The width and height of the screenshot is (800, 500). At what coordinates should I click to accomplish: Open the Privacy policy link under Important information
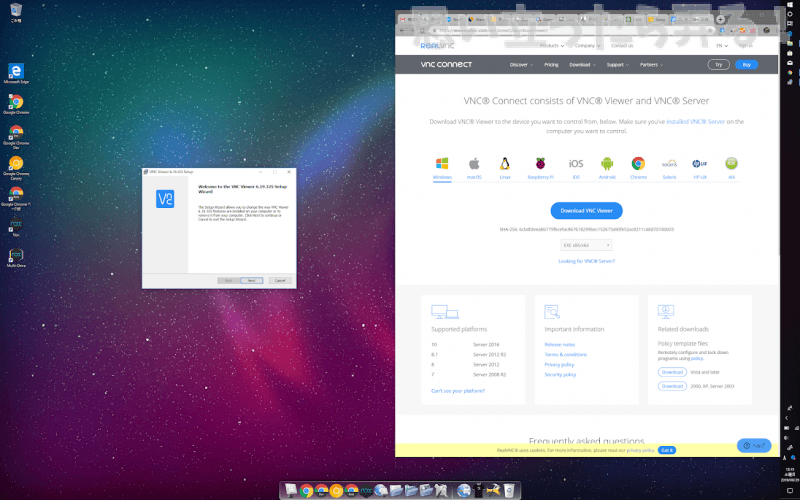[559, 365]
